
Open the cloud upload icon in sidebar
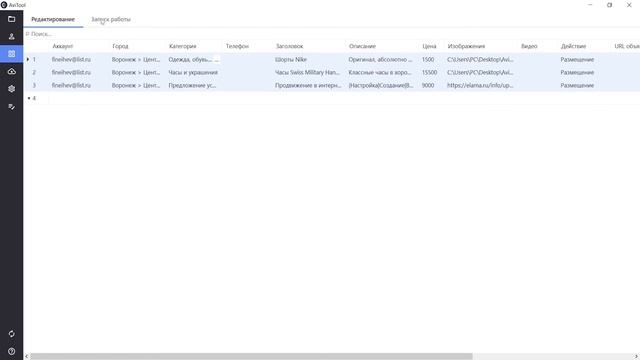(11, 71)
